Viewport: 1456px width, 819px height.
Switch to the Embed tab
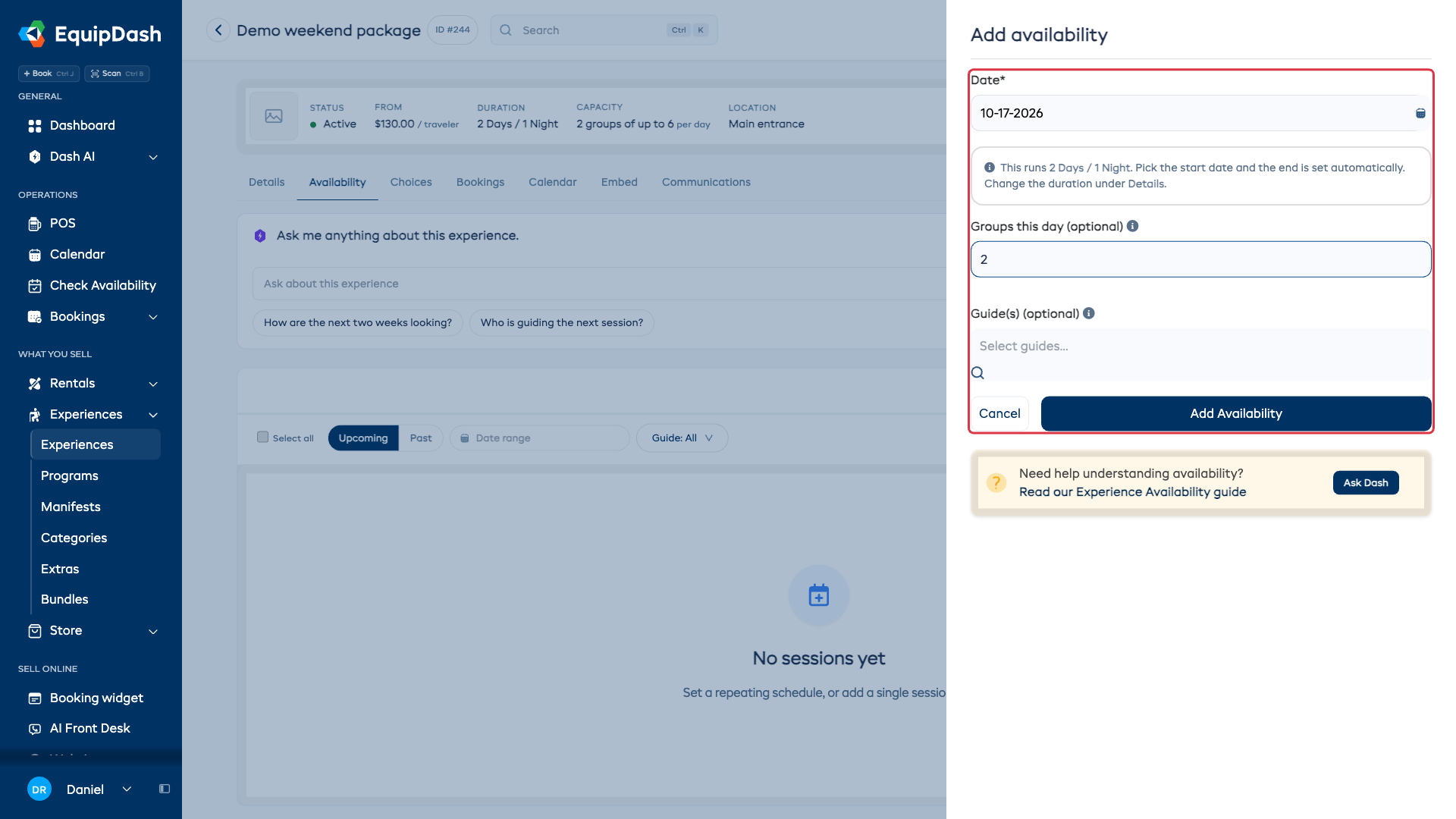click(620, 182)
